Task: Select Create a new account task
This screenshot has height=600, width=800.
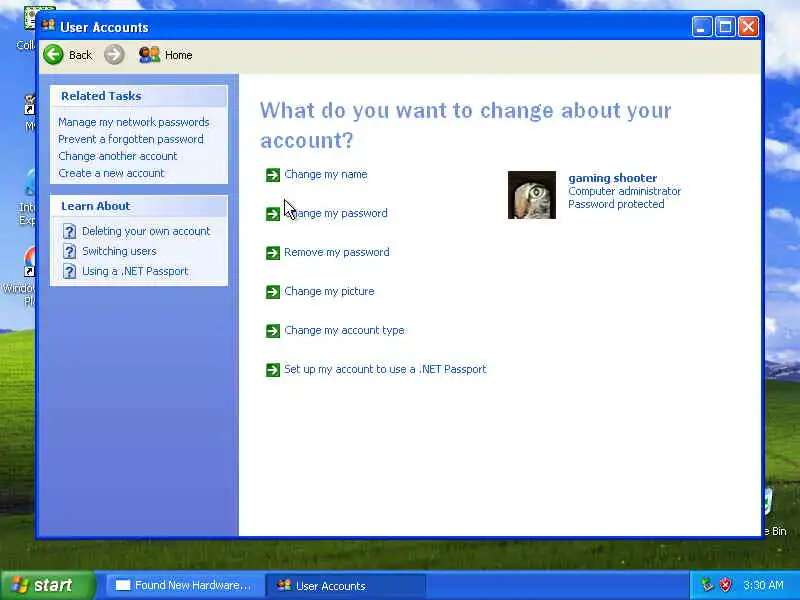Action: (x=111, y=173)
